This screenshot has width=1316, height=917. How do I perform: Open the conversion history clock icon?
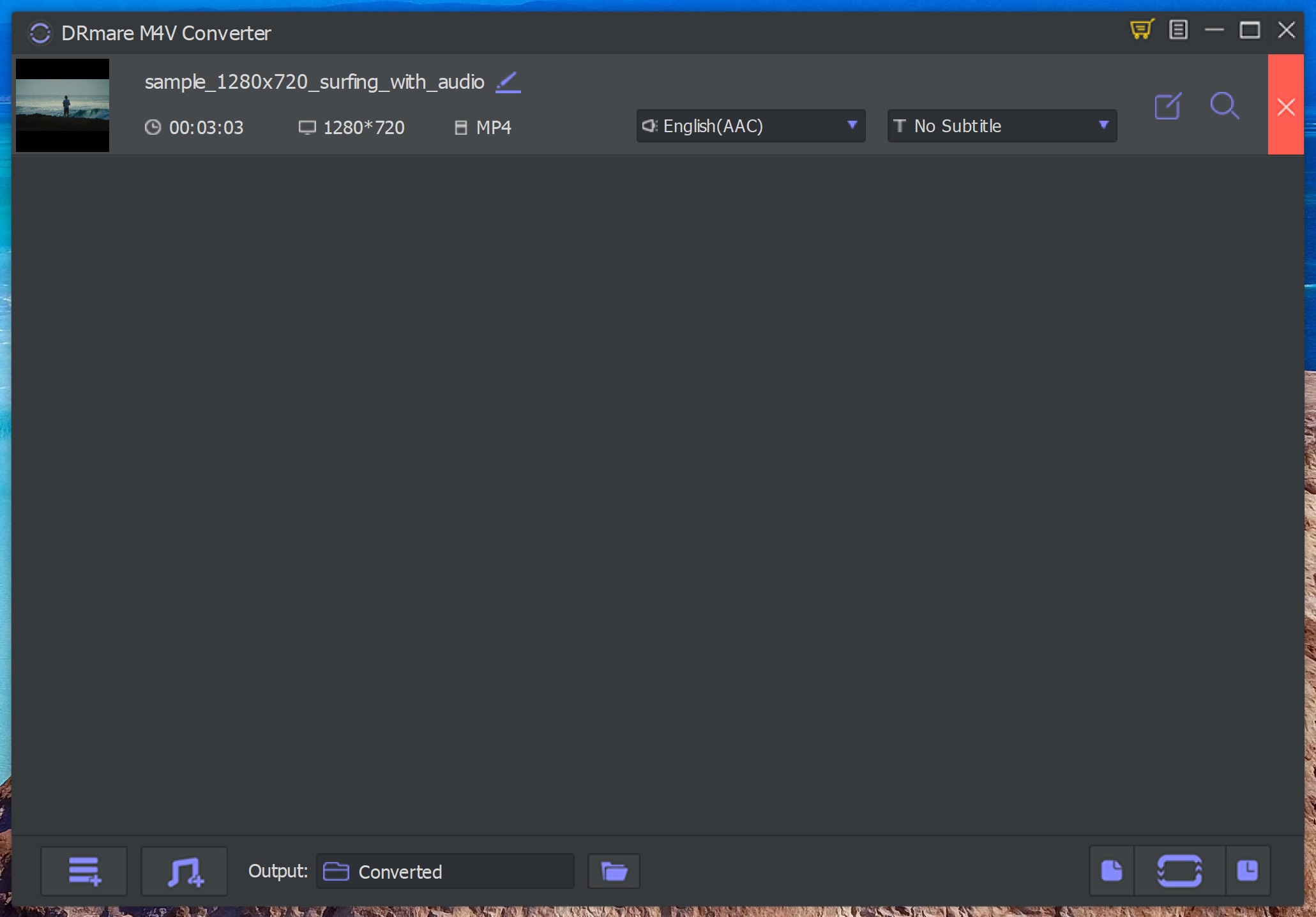(x=1248, y=870)
